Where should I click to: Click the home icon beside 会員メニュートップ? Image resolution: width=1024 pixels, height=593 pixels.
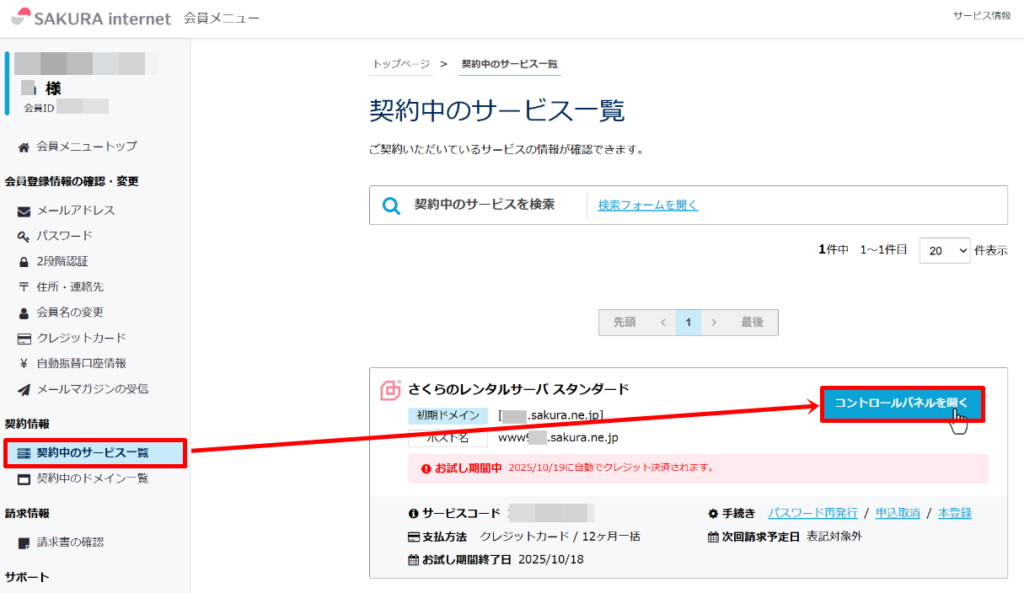[x=24, y=146]
